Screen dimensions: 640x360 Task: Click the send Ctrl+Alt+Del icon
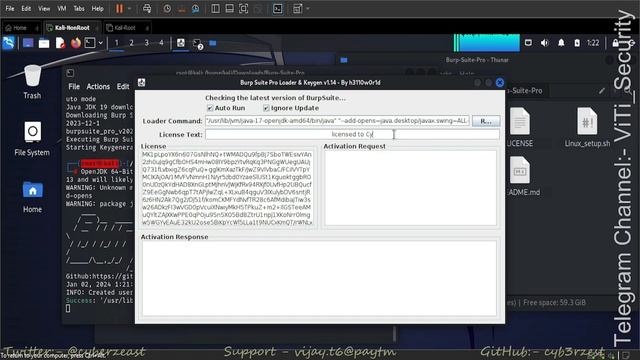(x=147, y=9)
